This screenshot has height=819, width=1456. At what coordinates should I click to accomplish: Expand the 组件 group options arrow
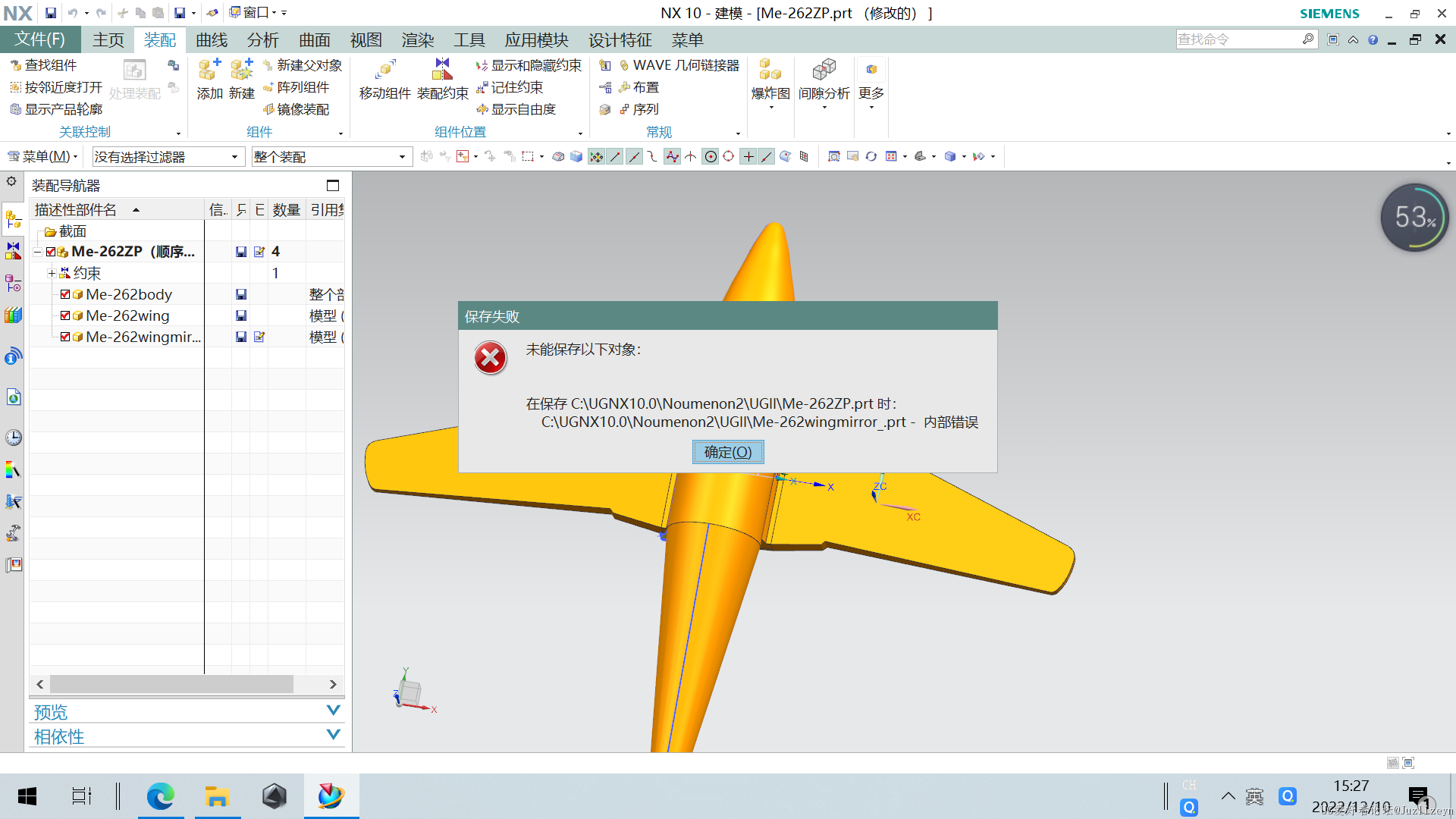click(340, 133)
